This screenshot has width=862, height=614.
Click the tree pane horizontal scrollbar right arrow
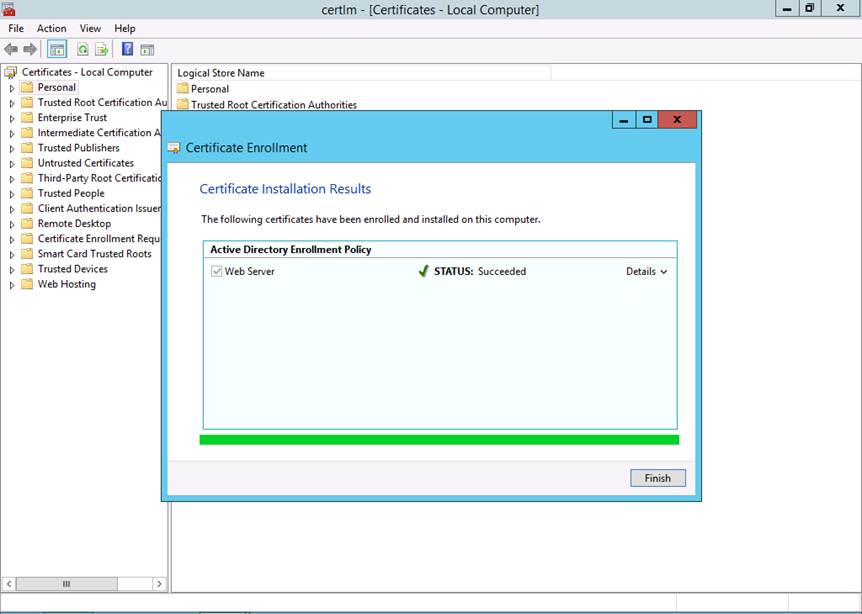158,583
